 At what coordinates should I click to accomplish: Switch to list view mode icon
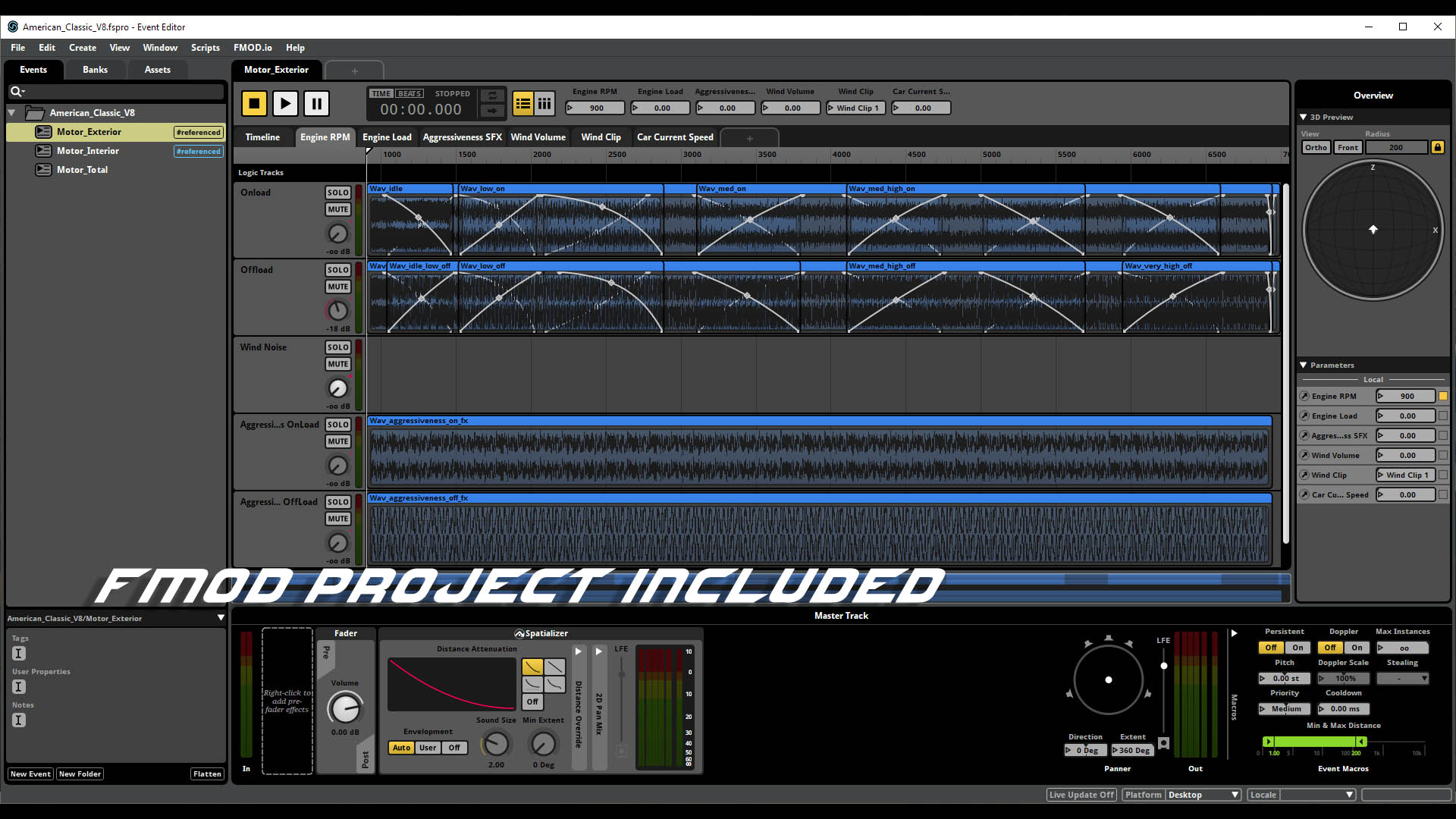523,104
